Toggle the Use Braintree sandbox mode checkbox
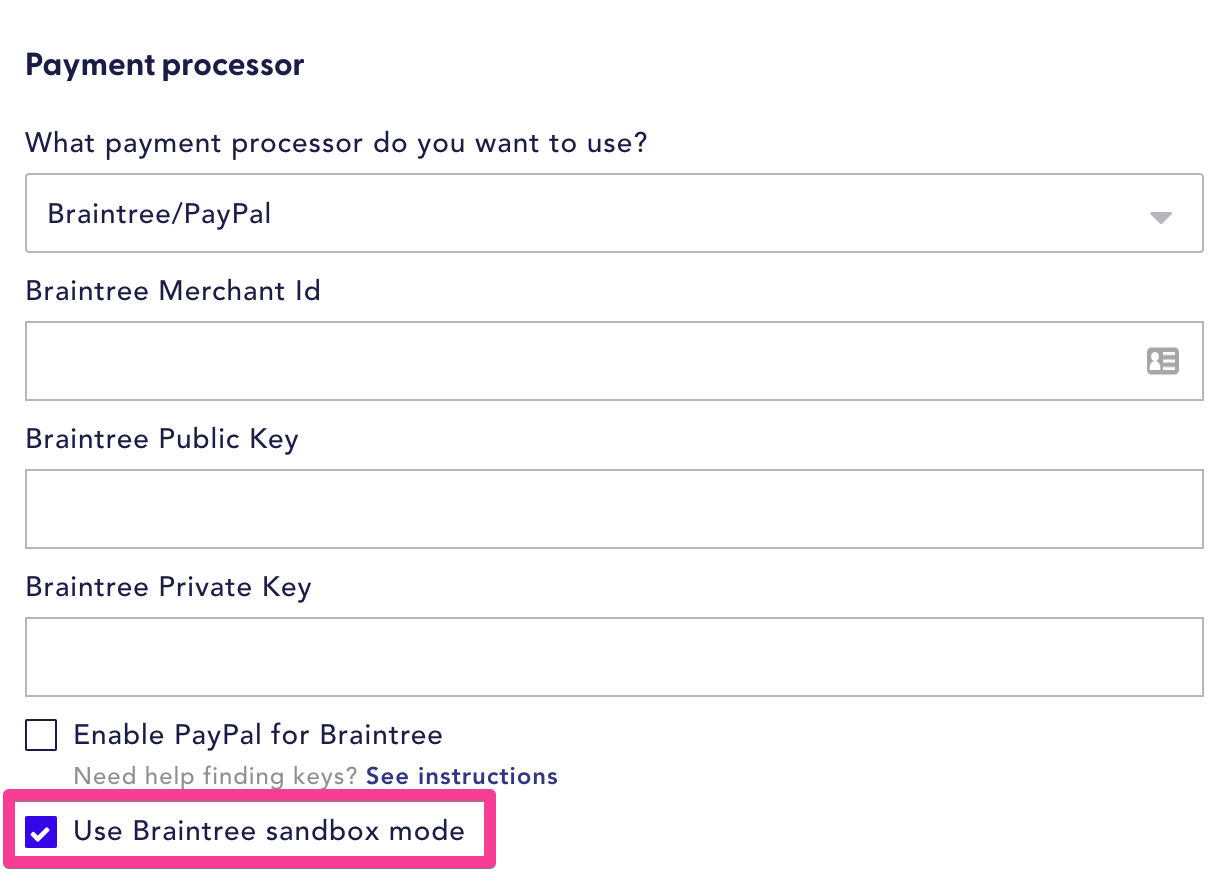Viewport: 1229px width, 878px height. point(40,831)
